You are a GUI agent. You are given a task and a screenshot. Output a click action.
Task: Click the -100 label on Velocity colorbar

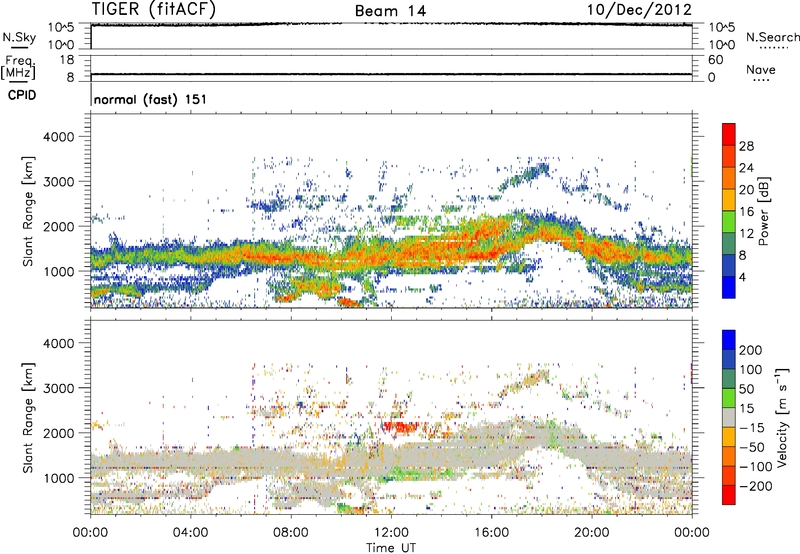tap(755, 466)
